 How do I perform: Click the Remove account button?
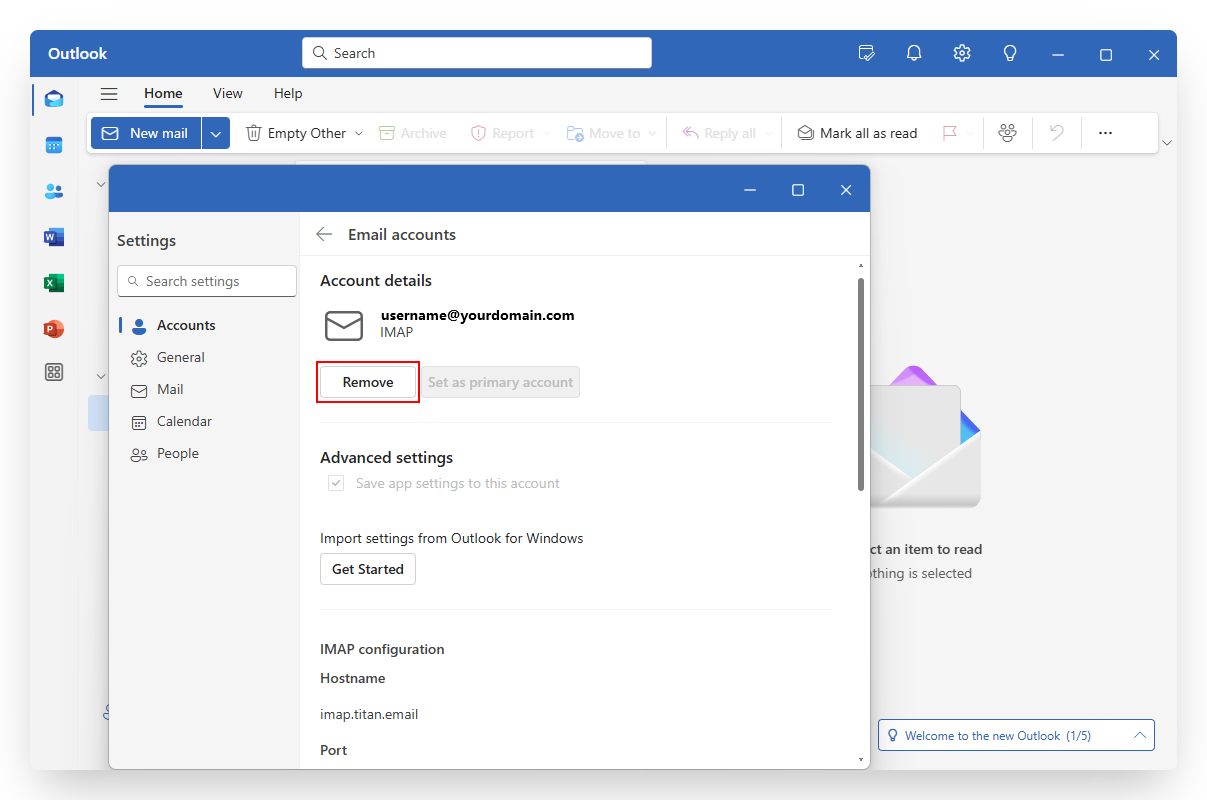(x=368, y=382)
